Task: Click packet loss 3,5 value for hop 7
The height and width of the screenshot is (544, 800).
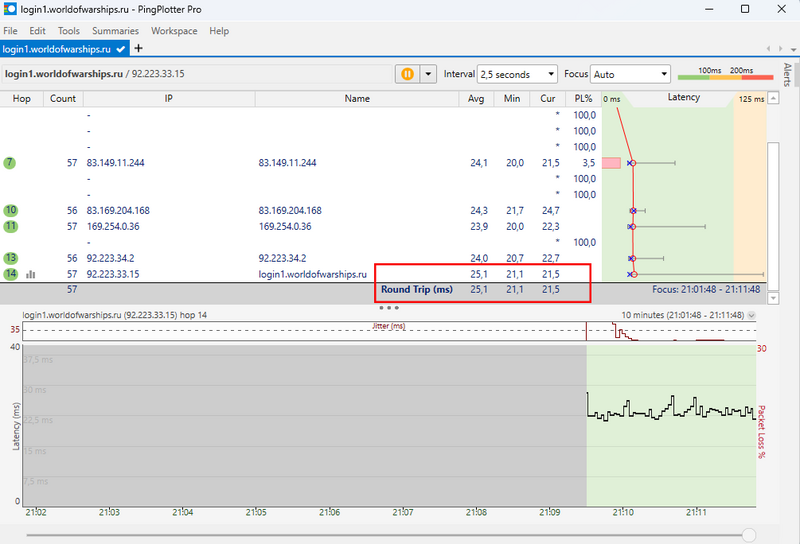Action: (589, 163)
